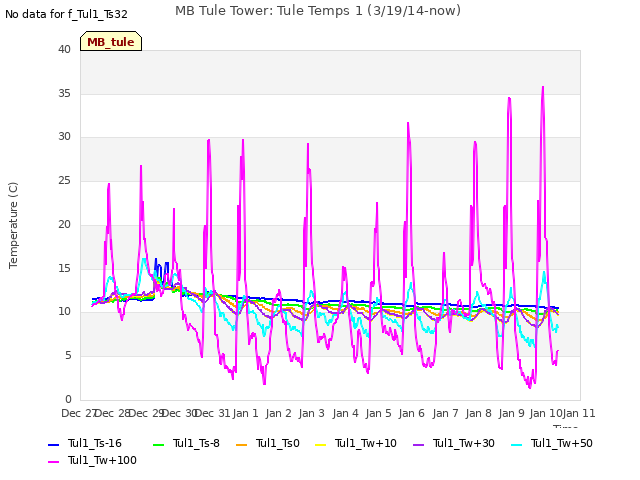Click the Jan 6 x-axis tick label
Image resolution: width=640 pixels, height=480 pixels.
412,413
